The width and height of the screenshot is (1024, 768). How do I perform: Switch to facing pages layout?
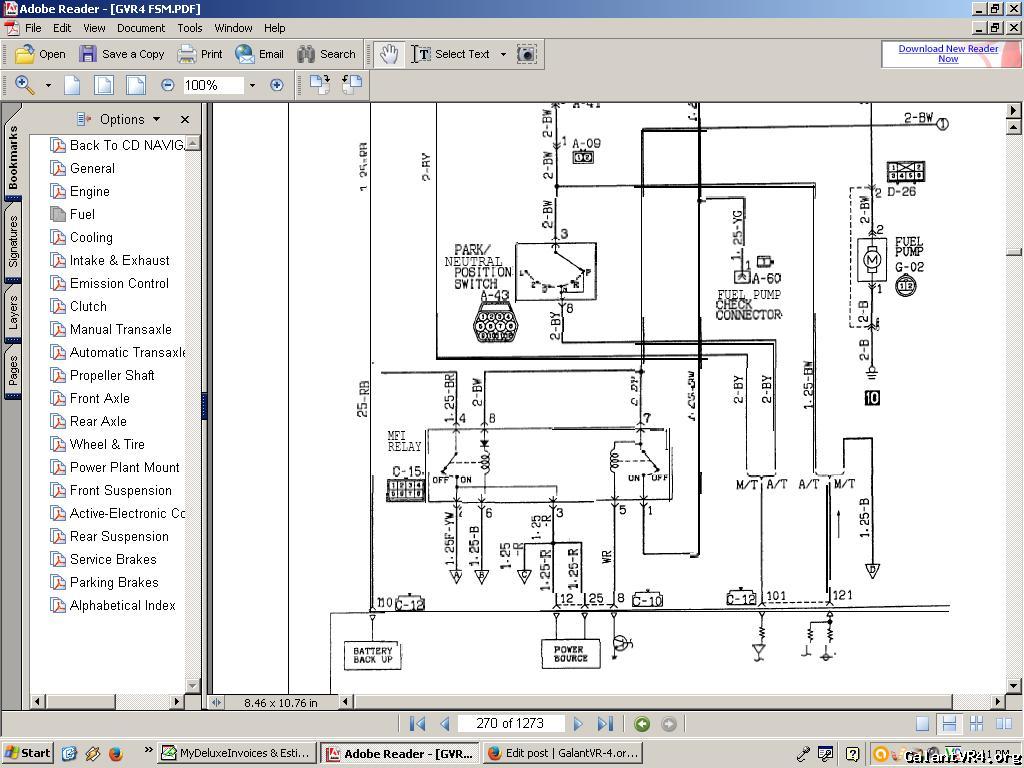tap(1003, 724)
